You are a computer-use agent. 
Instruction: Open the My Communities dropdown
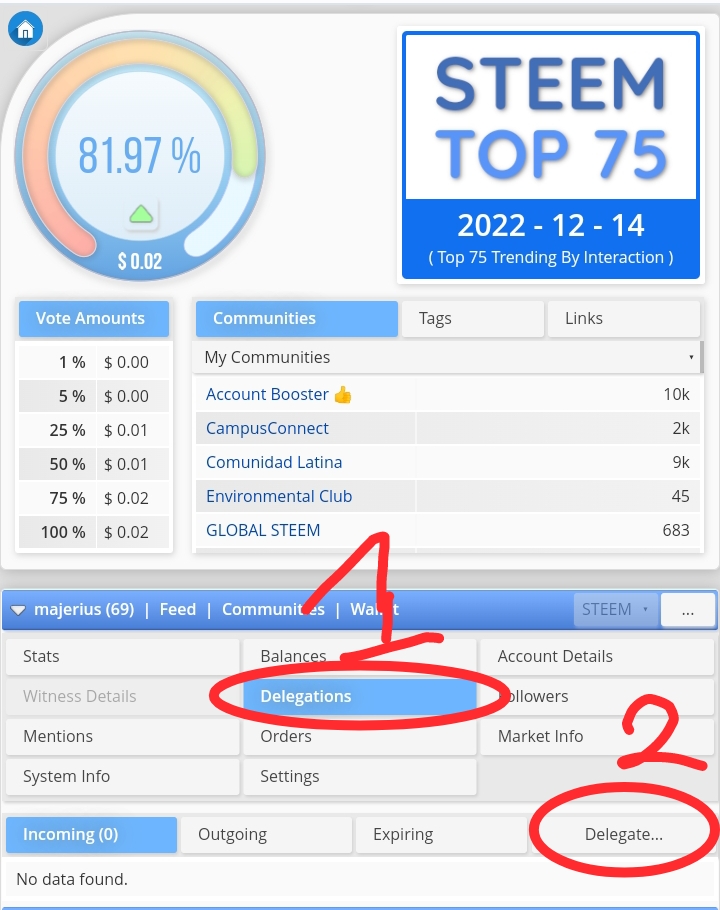point(447,357)
